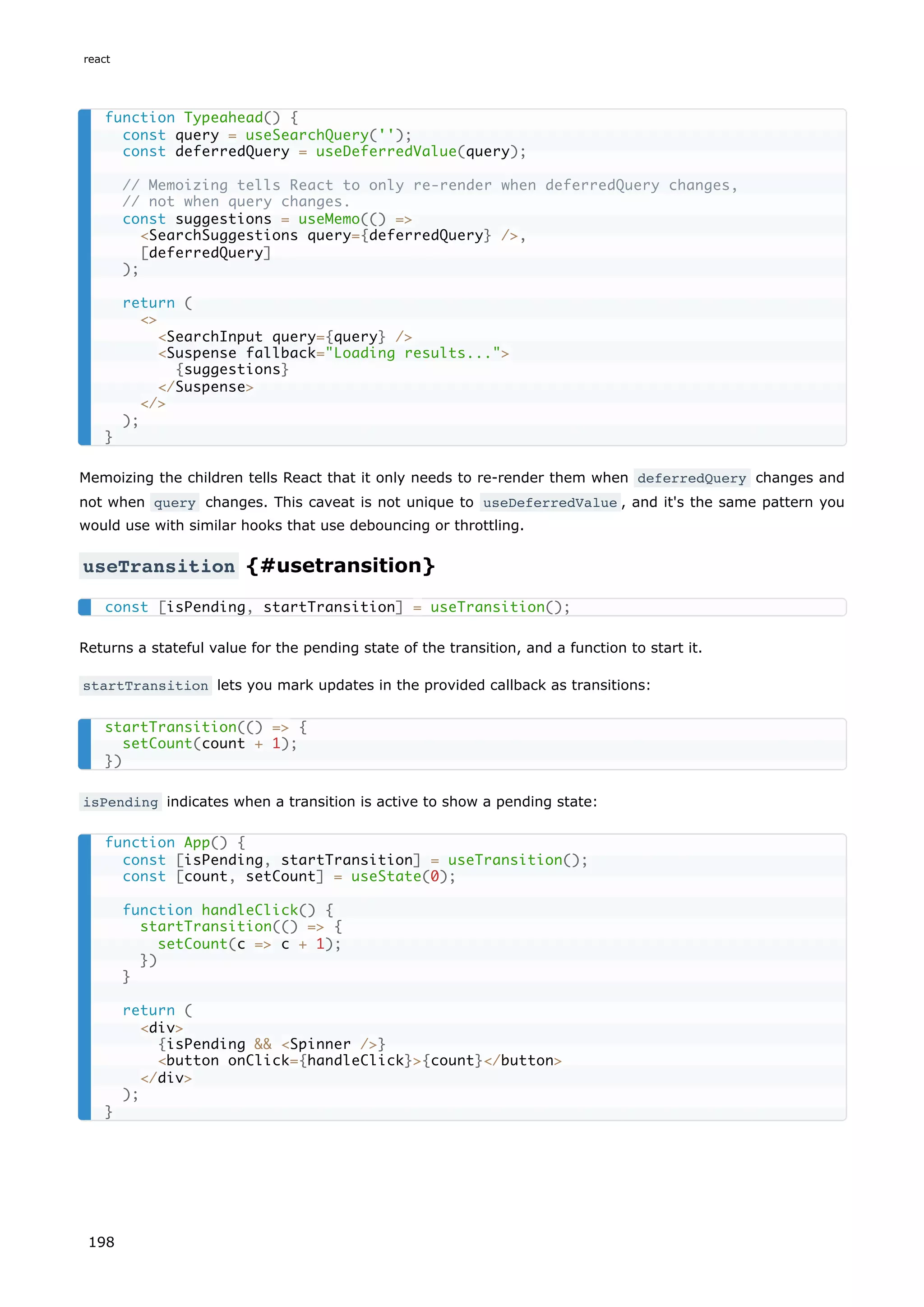Screen dimensions: 924x1307
Task: Click the 'setCount(count + 1);' code line
Action: point(210,744)
